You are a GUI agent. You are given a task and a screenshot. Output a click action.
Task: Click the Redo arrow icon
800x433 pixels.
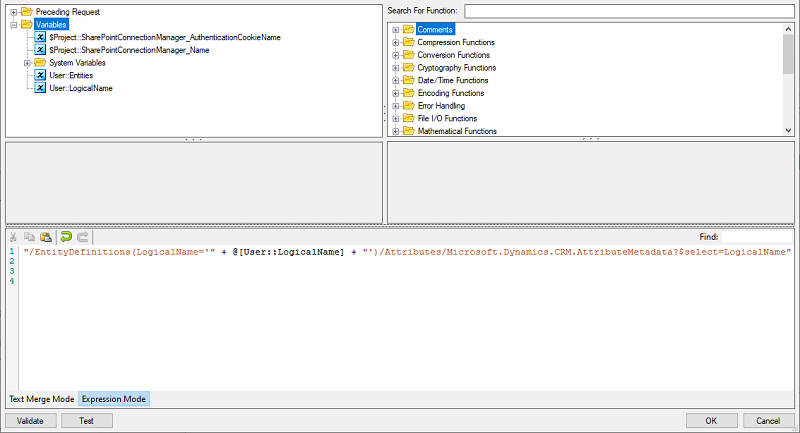(x=83, y=237)
